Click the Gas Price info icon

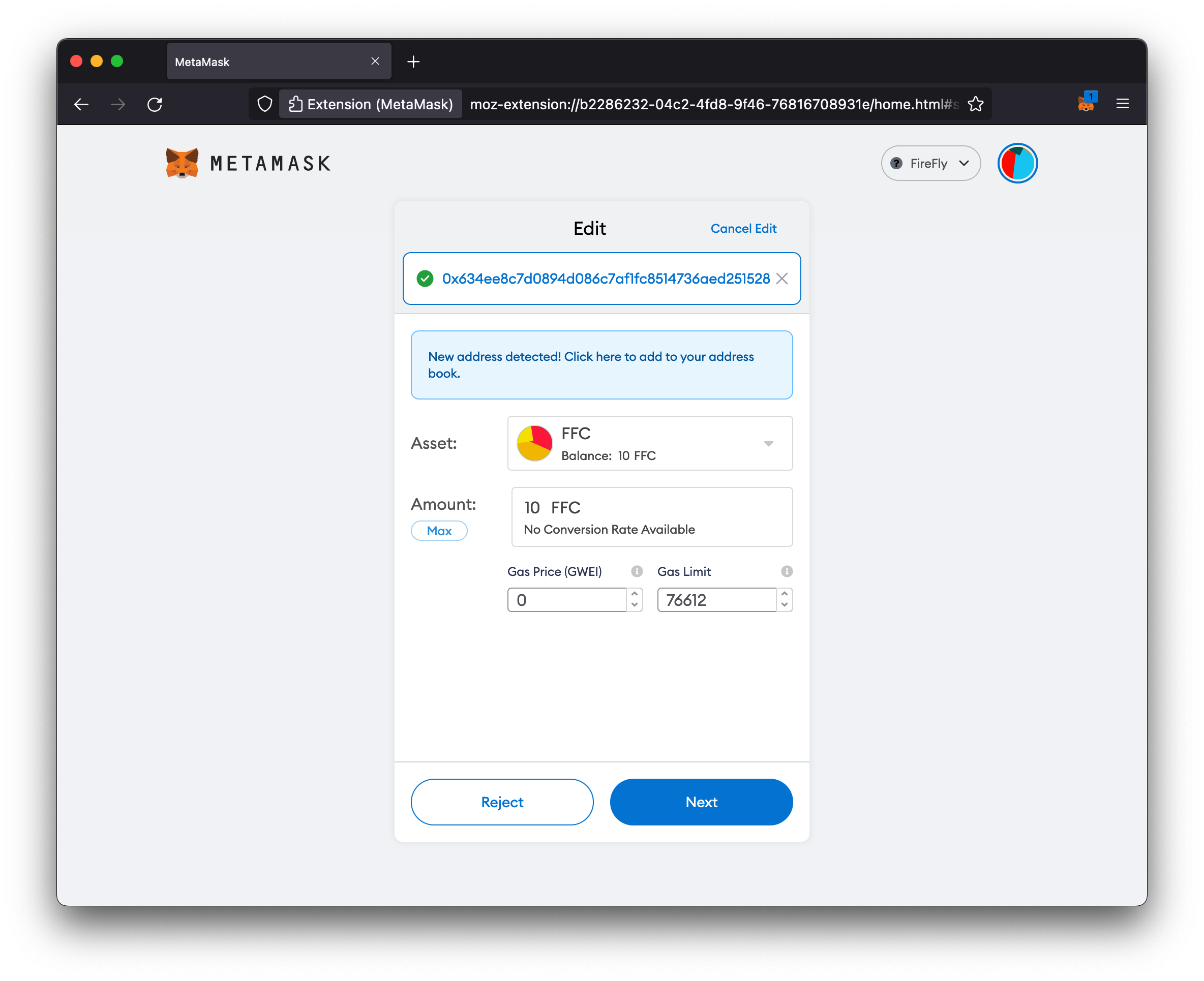(638, 571)
